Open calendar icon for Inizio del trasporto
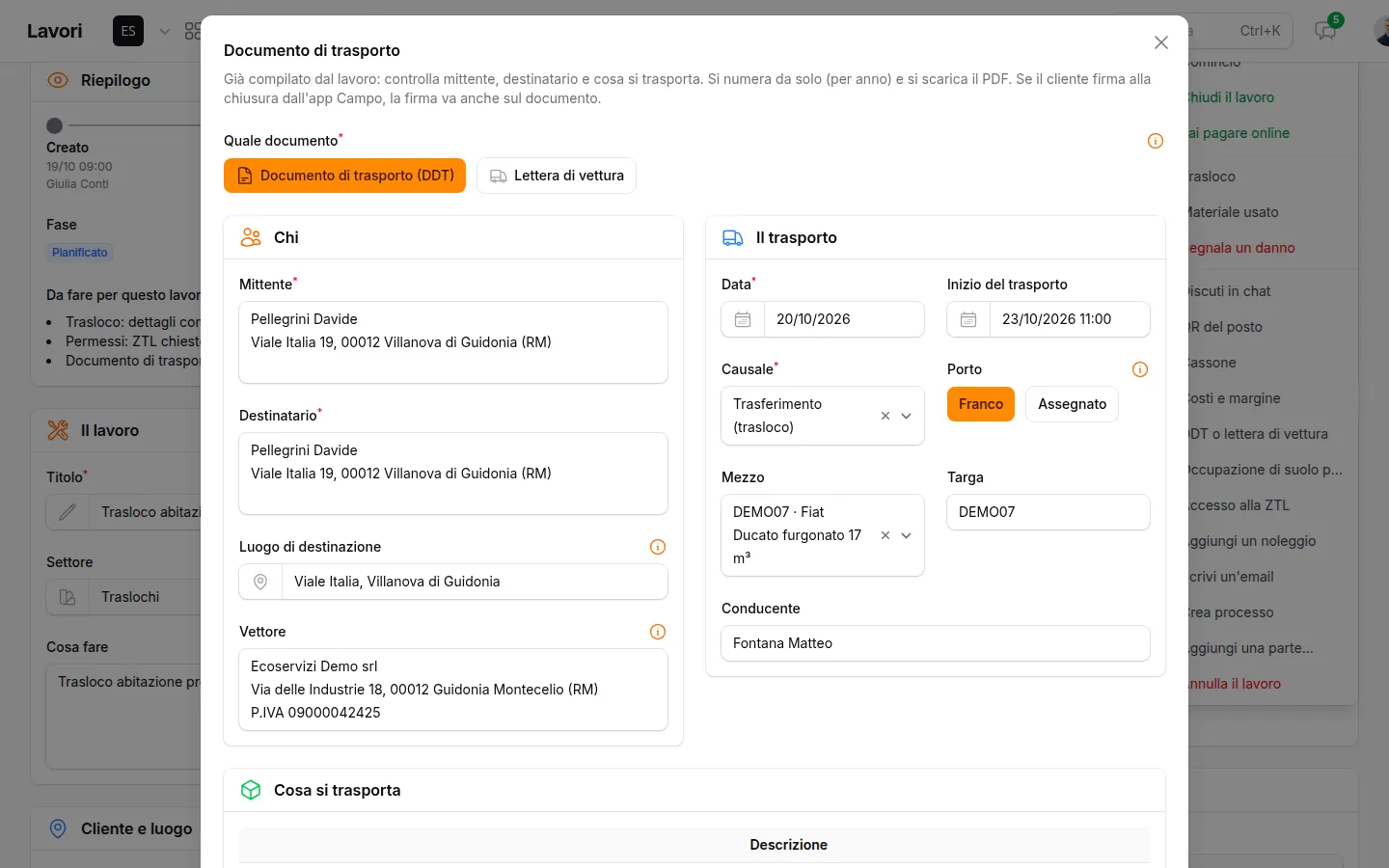Viewport: 1389px width, 868px height. 968,319
